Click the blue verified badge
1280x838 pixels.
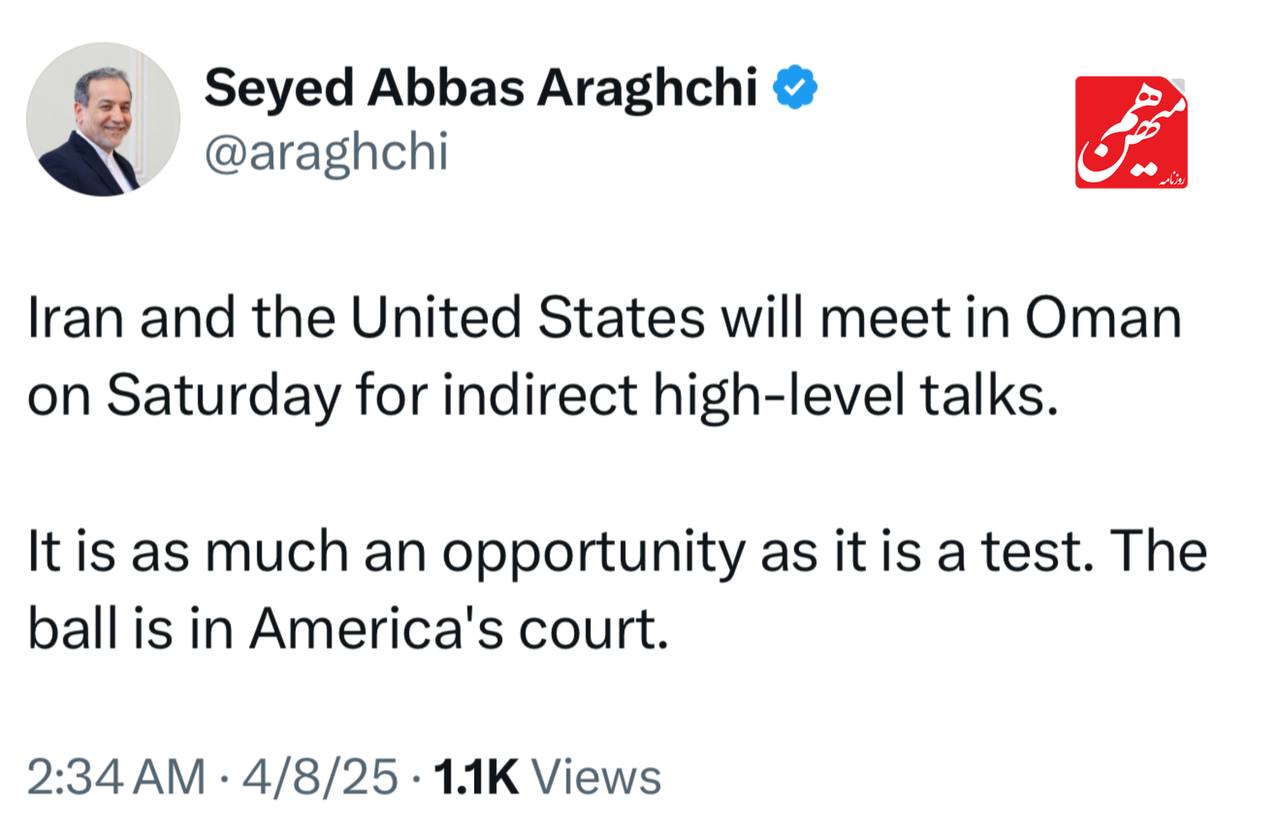797,91
